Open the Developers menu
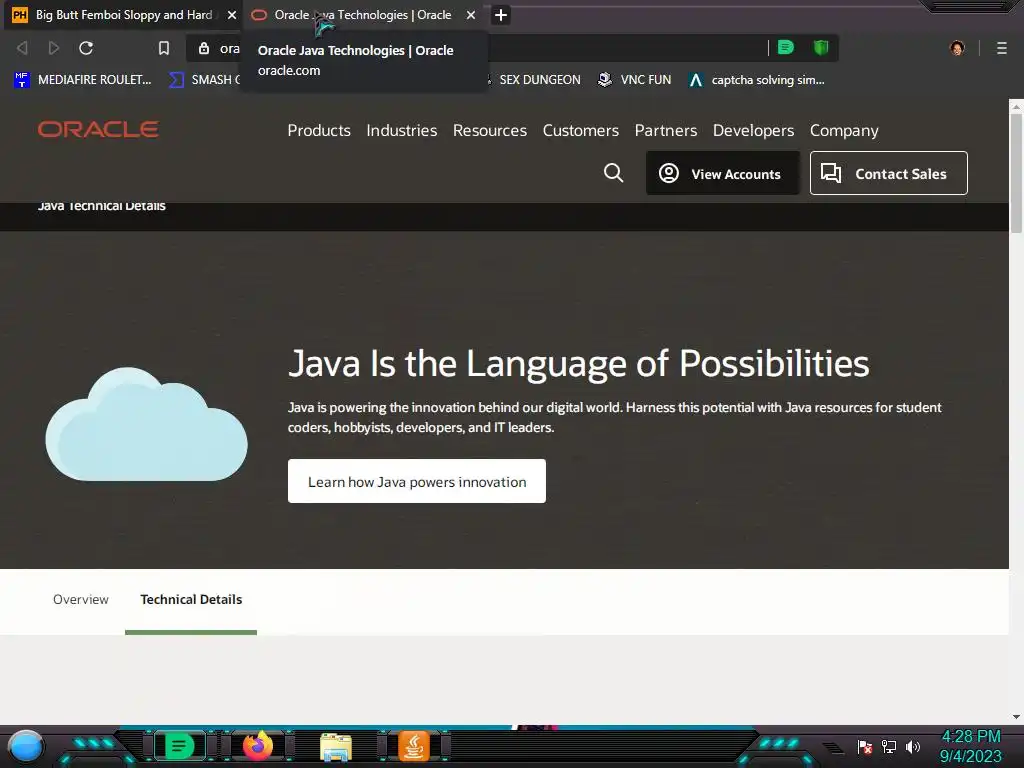The image size is (1024, 768). (x=753, y=131)
